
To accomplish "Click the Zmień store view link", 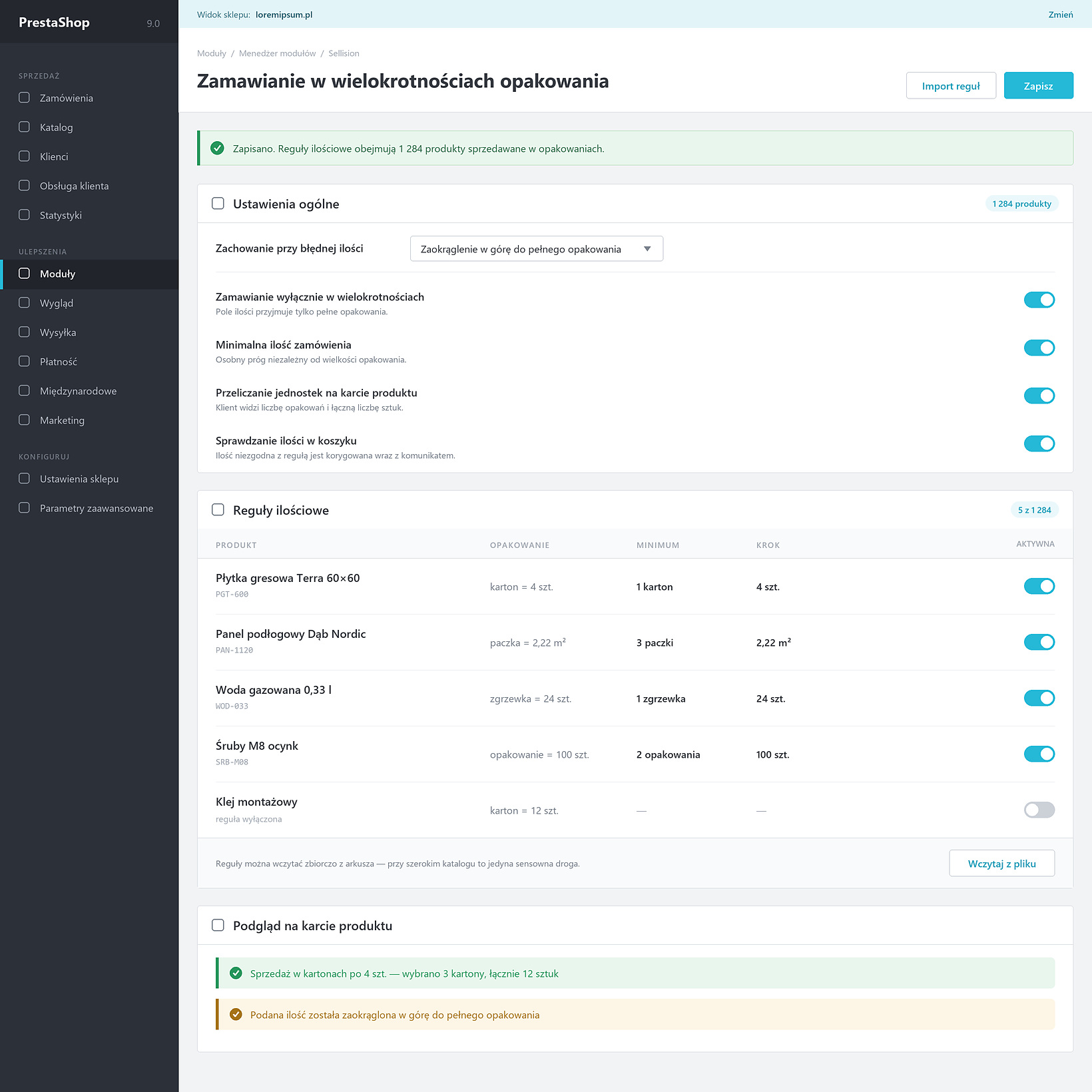I will click(x=1060, y=15).
